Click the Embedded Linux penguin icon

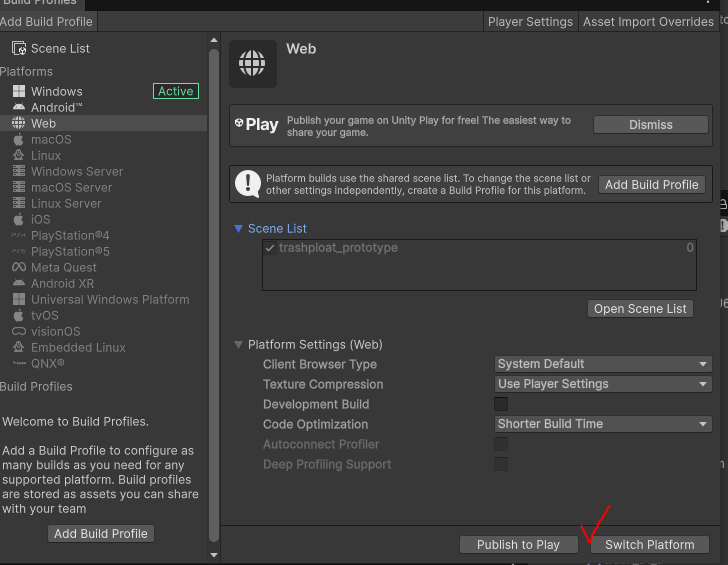19,347
